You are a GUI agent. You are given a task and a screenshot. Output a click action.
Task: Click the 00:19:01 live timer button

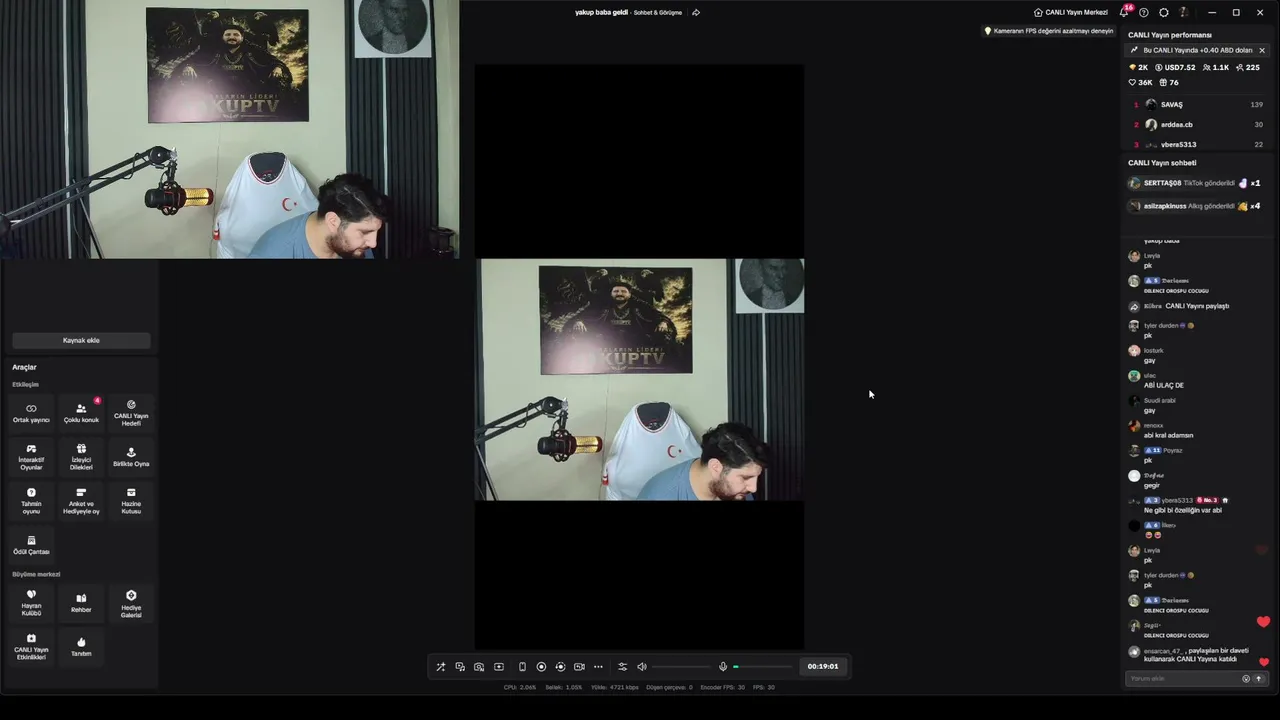tap(823, 667)
